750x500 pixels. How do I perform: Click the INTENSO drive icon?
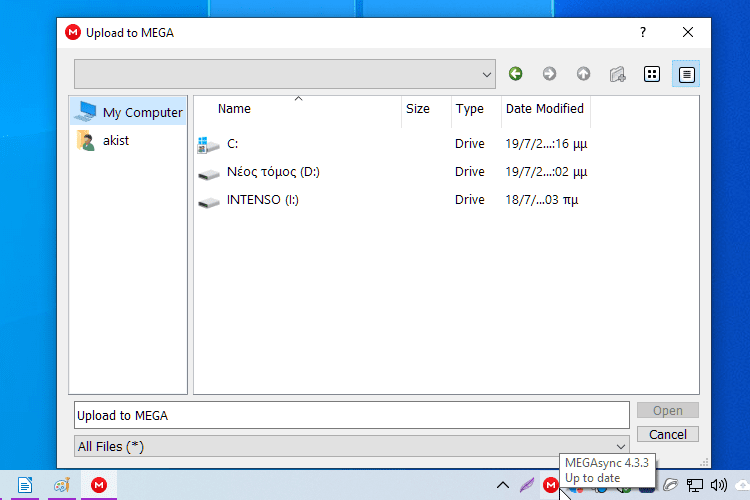pos(209,202)
